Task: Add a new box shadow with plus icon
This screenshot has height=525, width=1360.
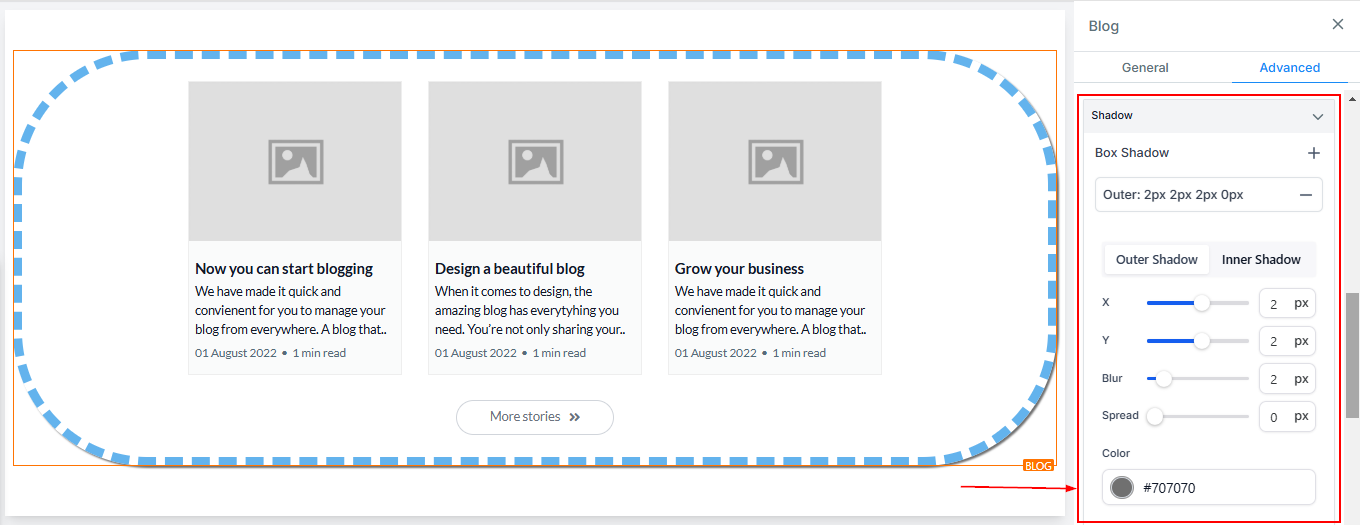Action: (x=1314, y=153)
